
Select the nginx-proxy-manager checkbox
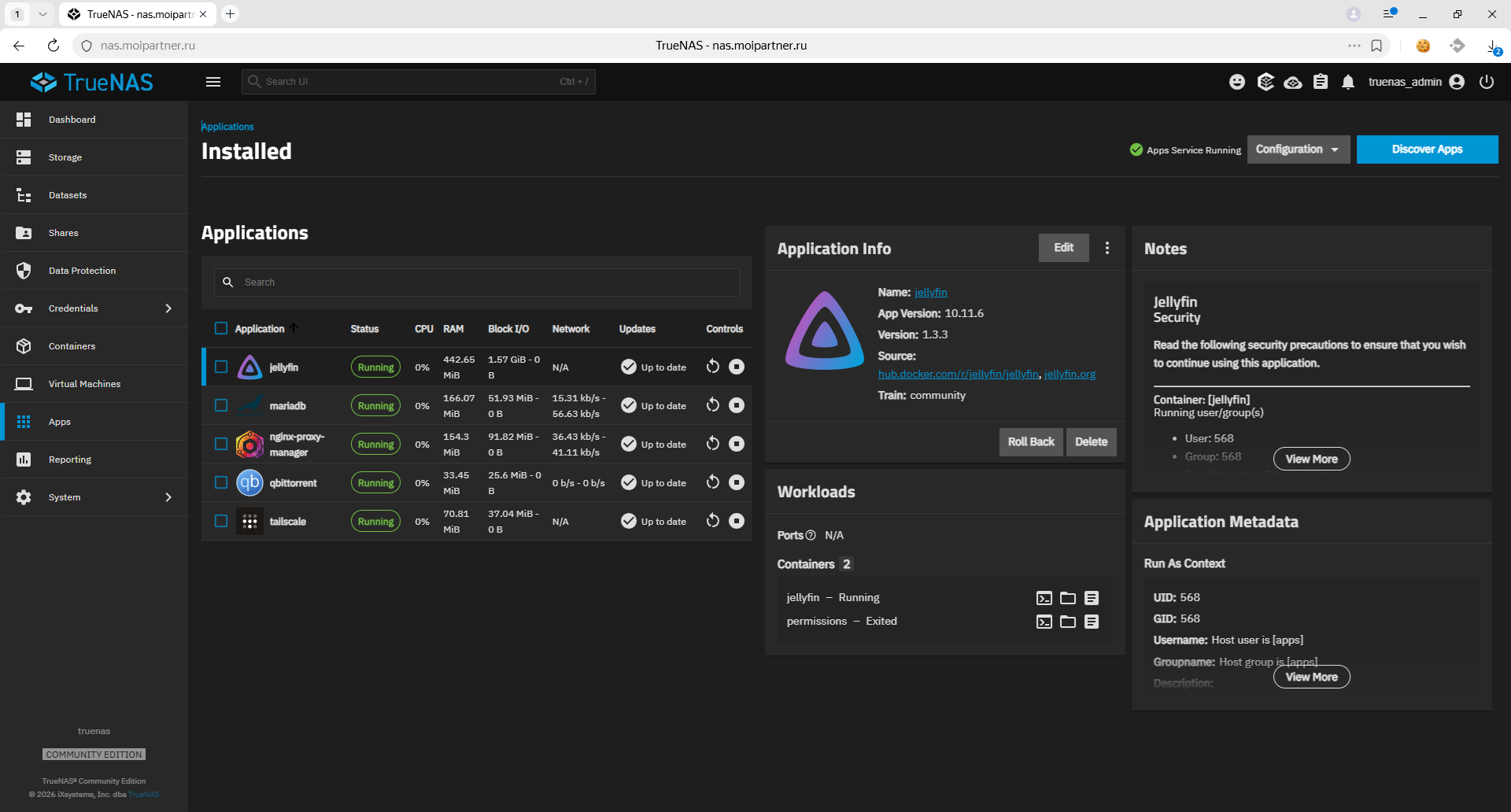pyautogui.click(x=221, y=444)
